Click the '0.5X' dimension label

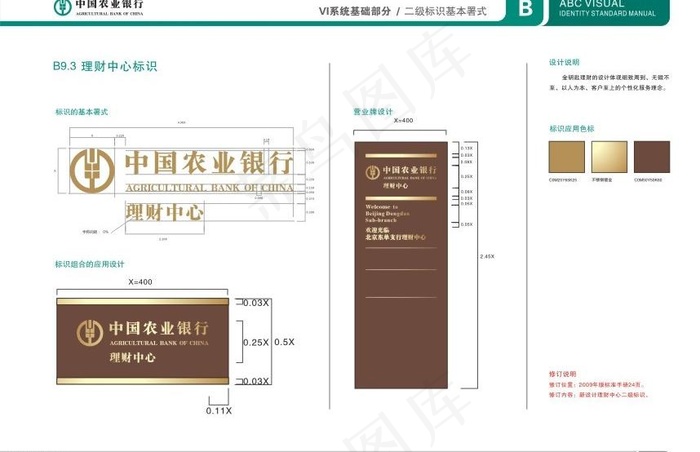pyautogui.click(x=284, y=342)
